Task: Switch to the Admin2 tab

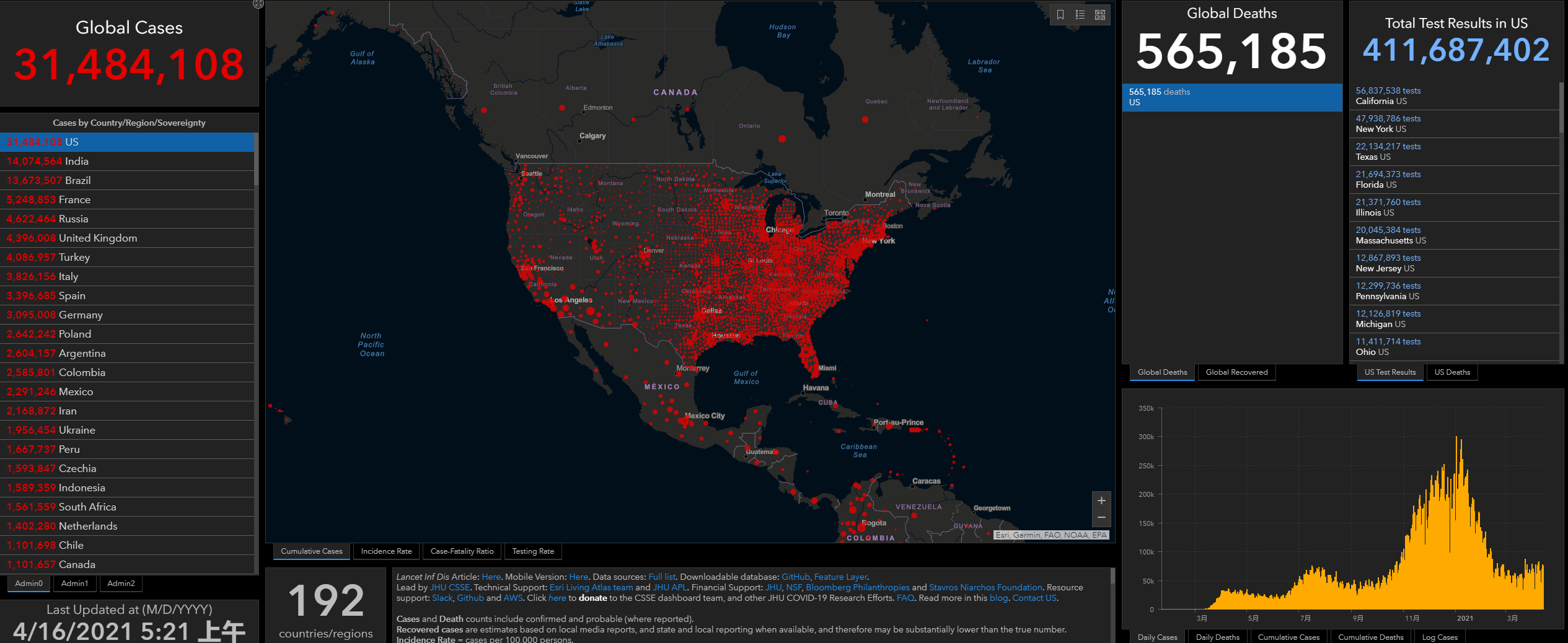Action: [121, 584]
